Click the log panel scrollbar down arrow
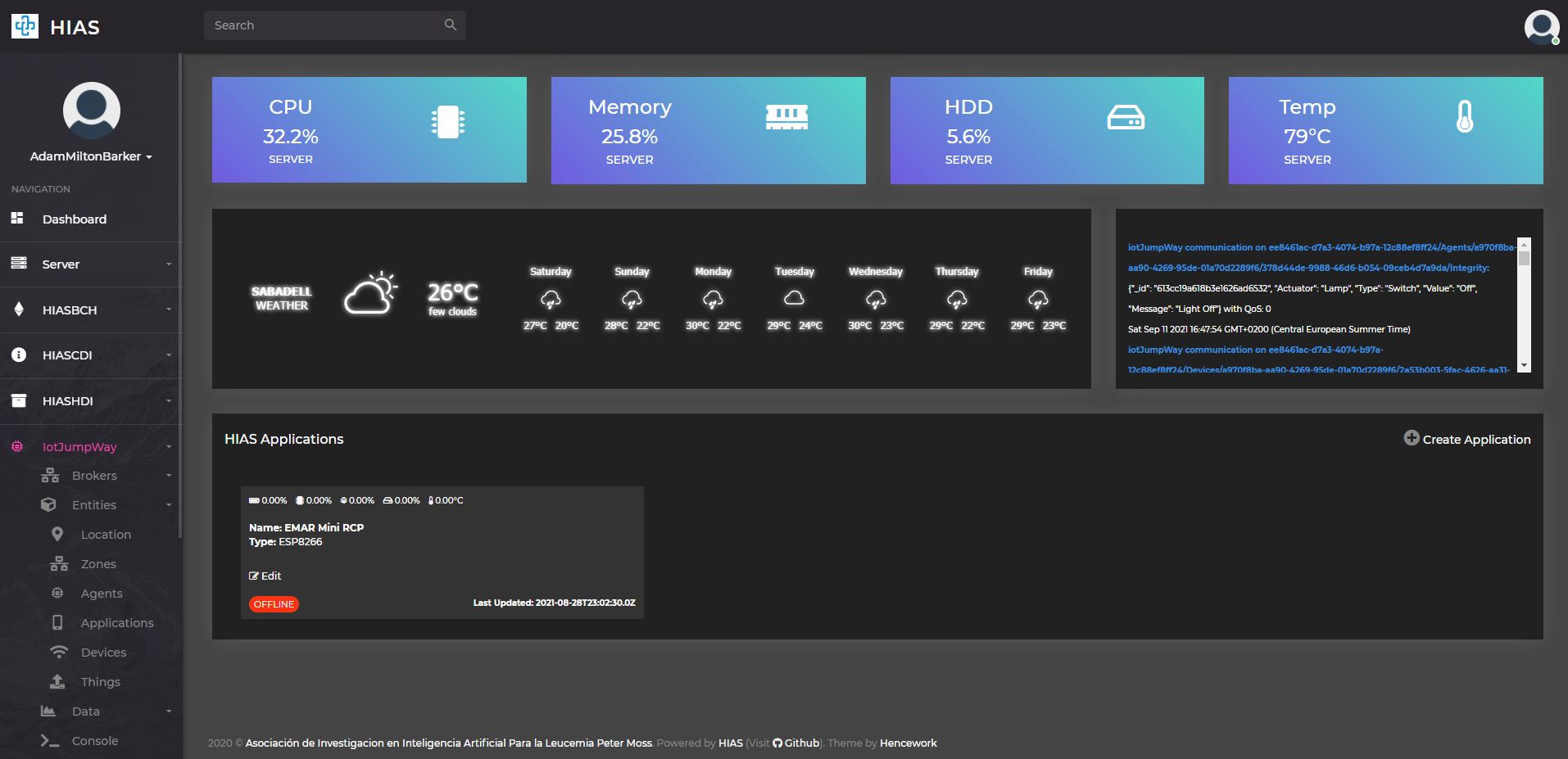Viewport: 1568px width, 759px height. click(x=1524, y=365)
